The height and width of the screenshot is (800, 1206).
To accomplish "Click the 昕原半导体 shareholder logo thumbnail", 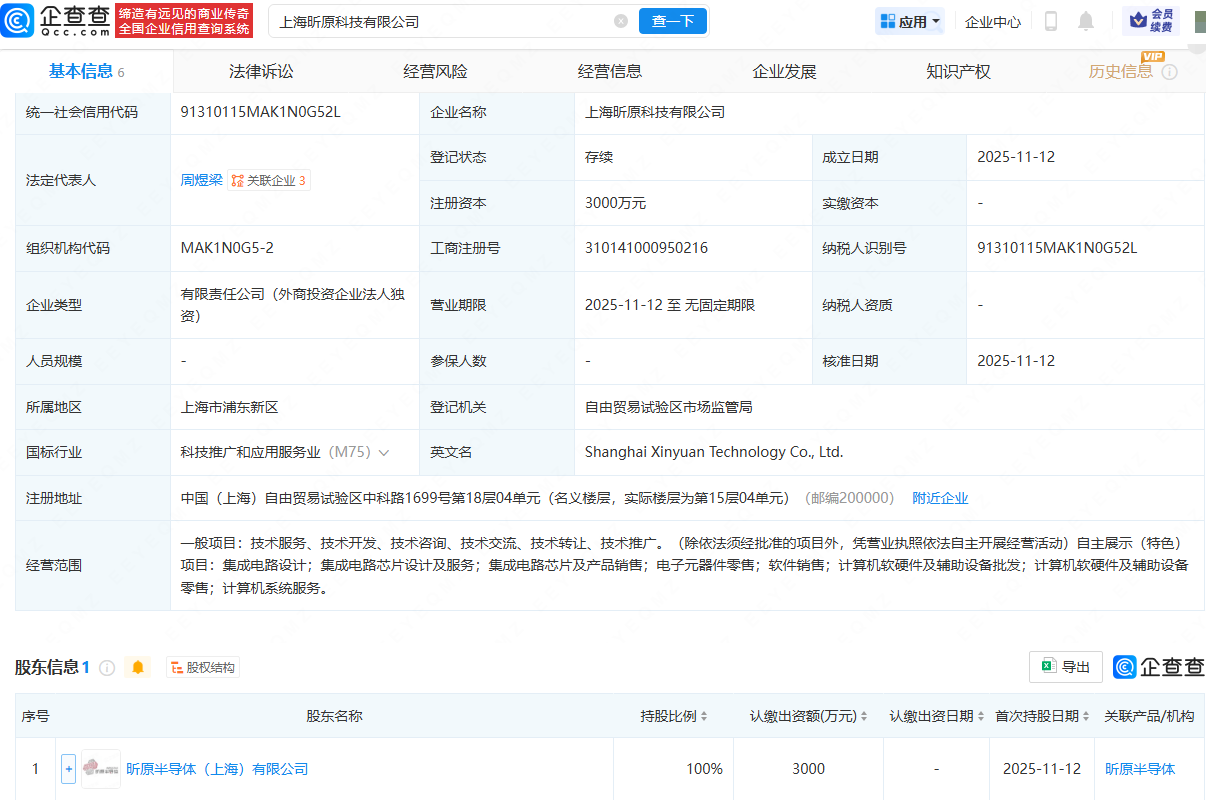I will click(x=101, y=769).
